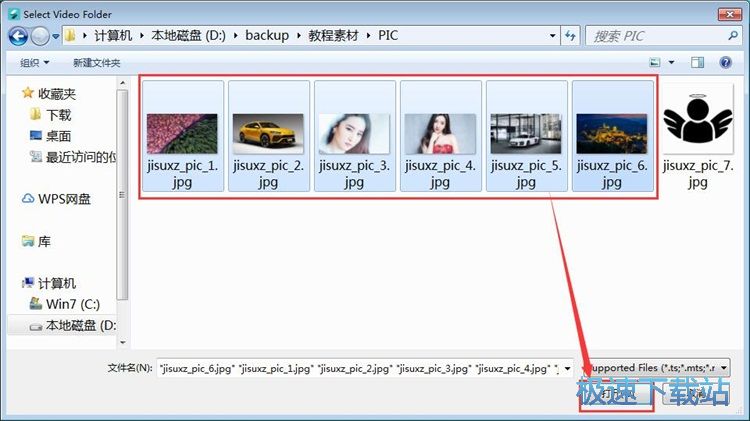Open the 组织 menu

(x=34, y=63)
